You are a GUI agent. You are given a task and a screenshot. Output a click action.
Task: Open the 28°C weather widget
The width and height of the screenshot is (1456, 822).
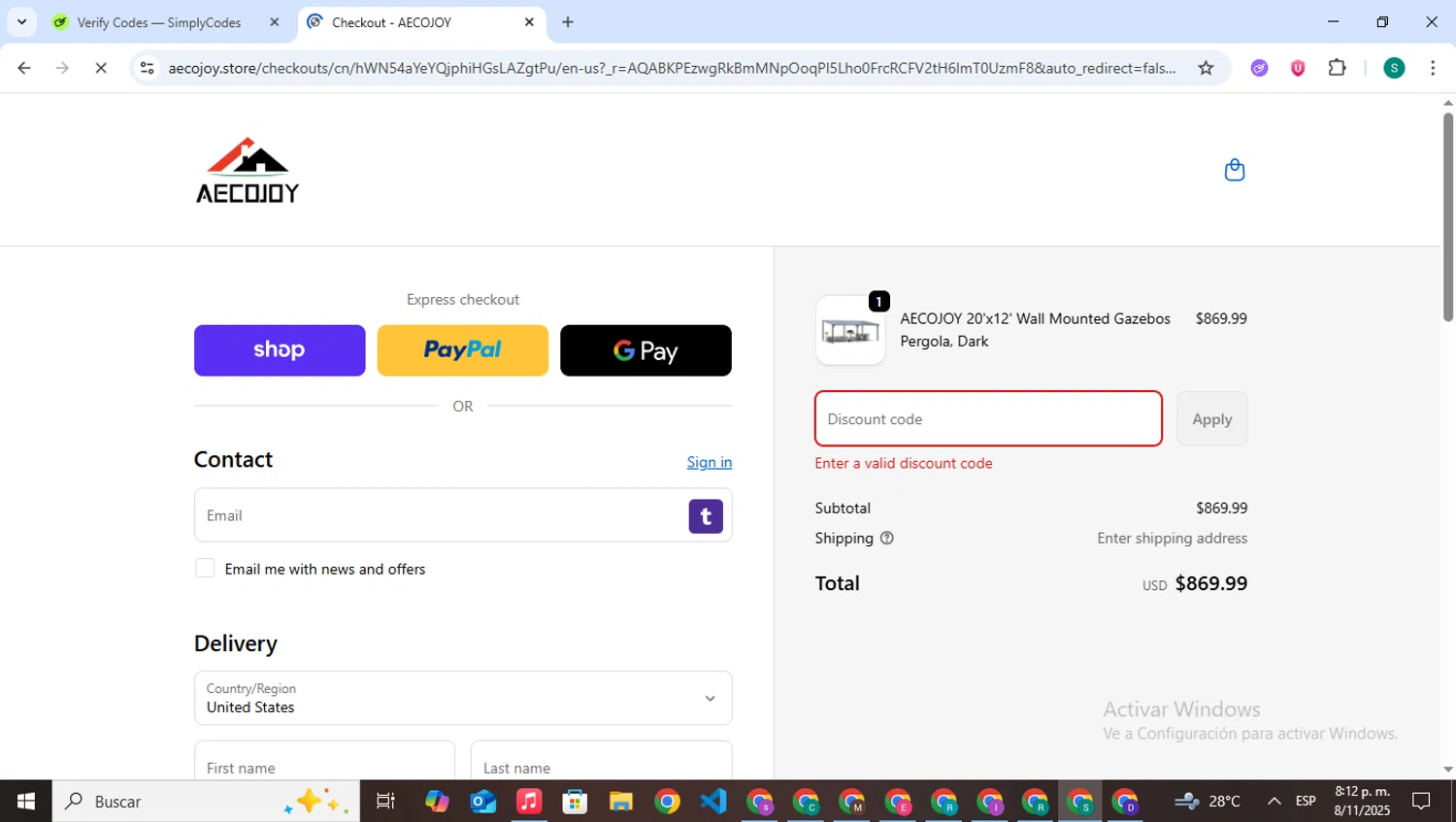1208,802
